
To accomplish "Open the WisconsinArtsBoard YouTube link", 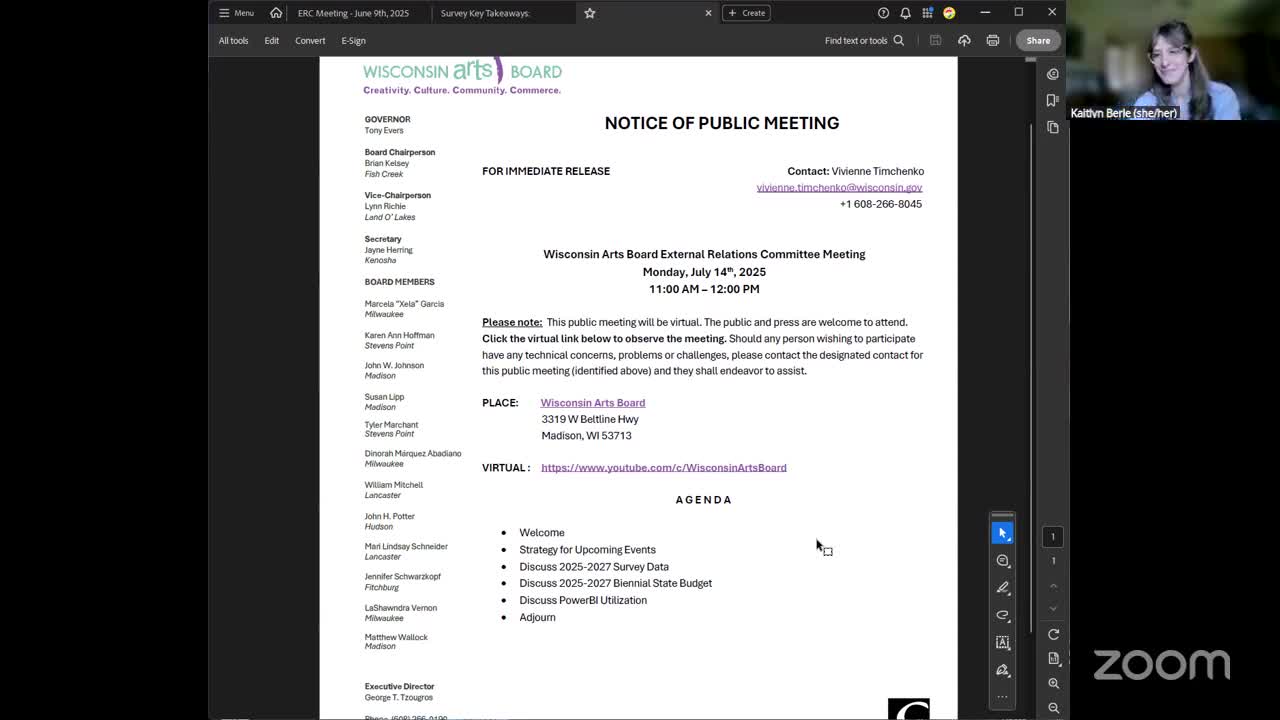I will tap(663, 468).
